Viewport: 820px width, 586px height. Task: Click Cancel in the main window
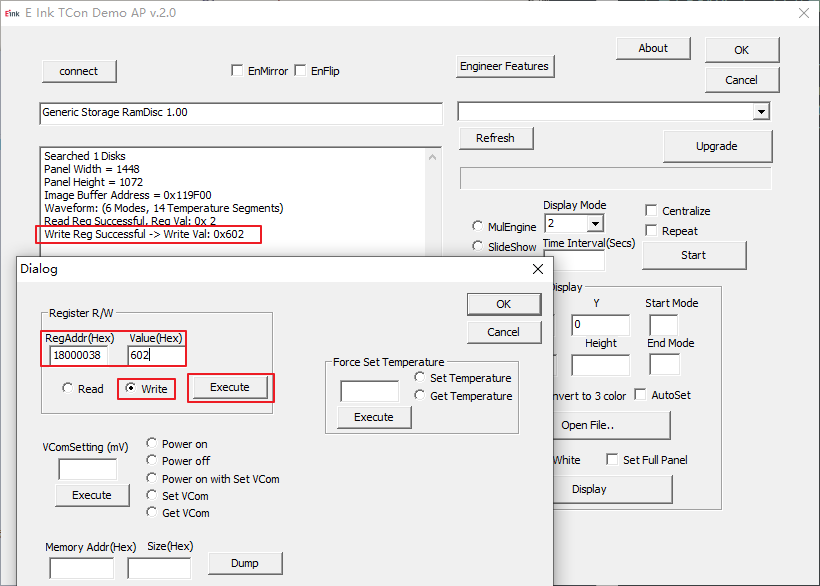click(742, 80)
